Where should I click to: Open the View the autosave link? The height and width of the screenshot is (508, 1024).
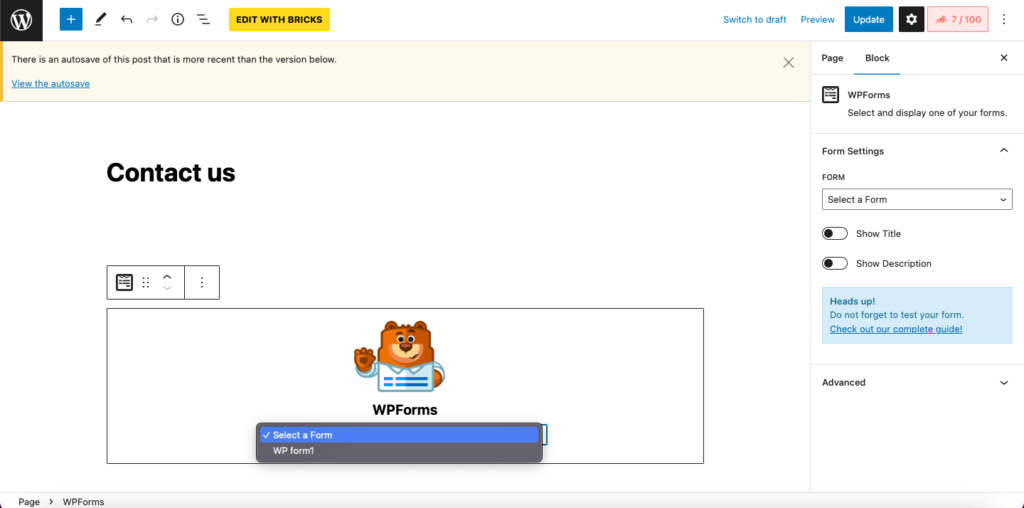[50, 84]
